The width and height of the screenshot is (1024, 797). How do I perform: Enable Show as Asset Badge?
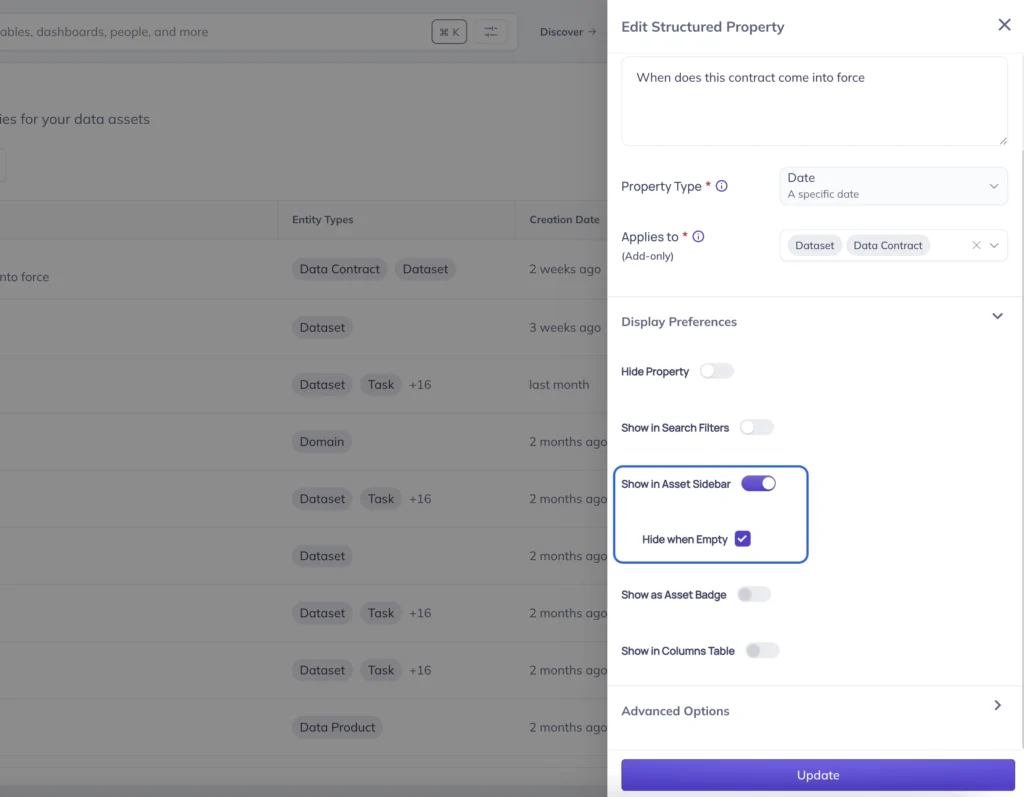(x=754, y=593)
